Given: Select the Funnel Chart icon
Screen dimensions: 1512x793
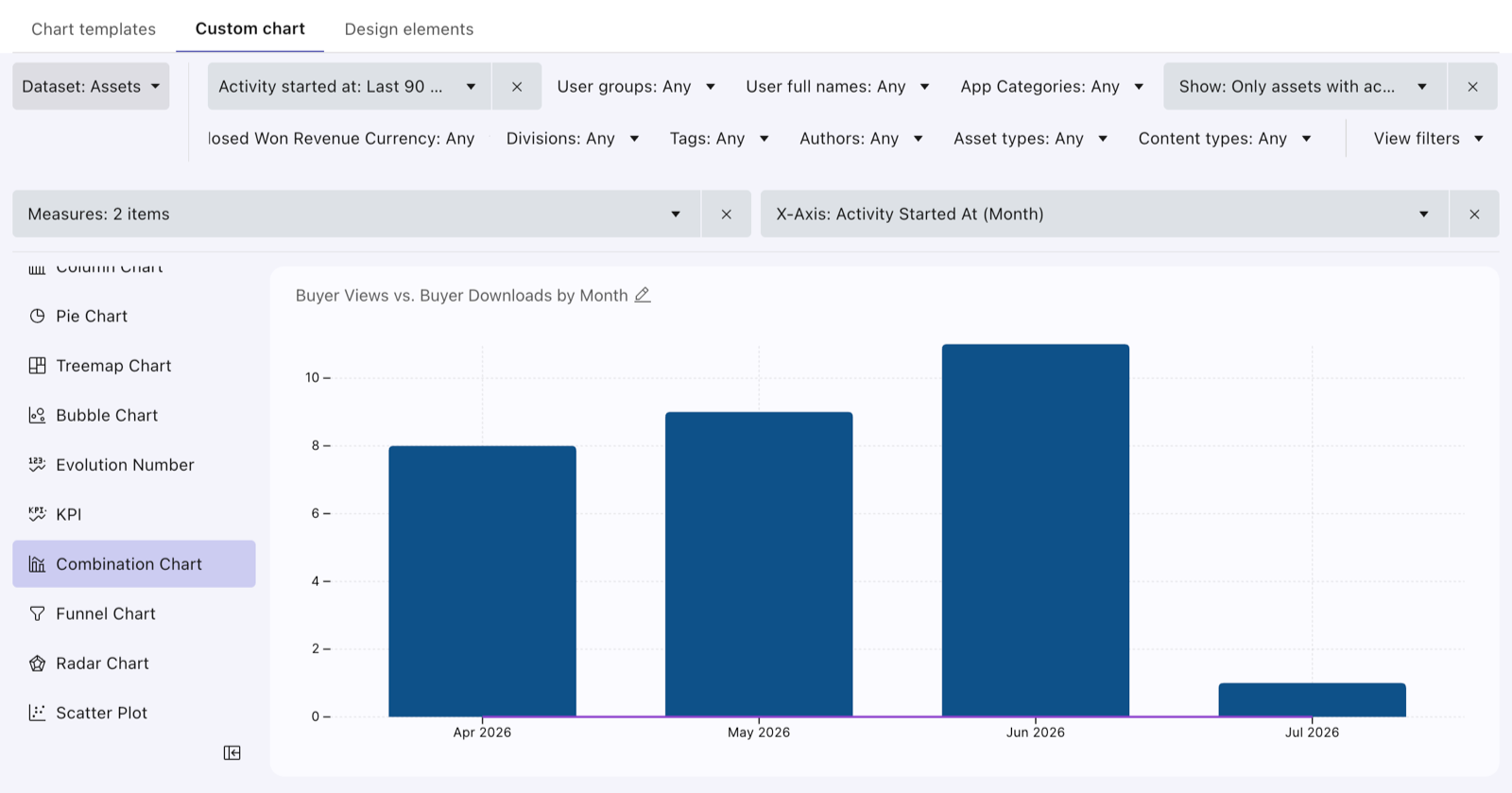Looking at the screenshot, I should 37,613.
